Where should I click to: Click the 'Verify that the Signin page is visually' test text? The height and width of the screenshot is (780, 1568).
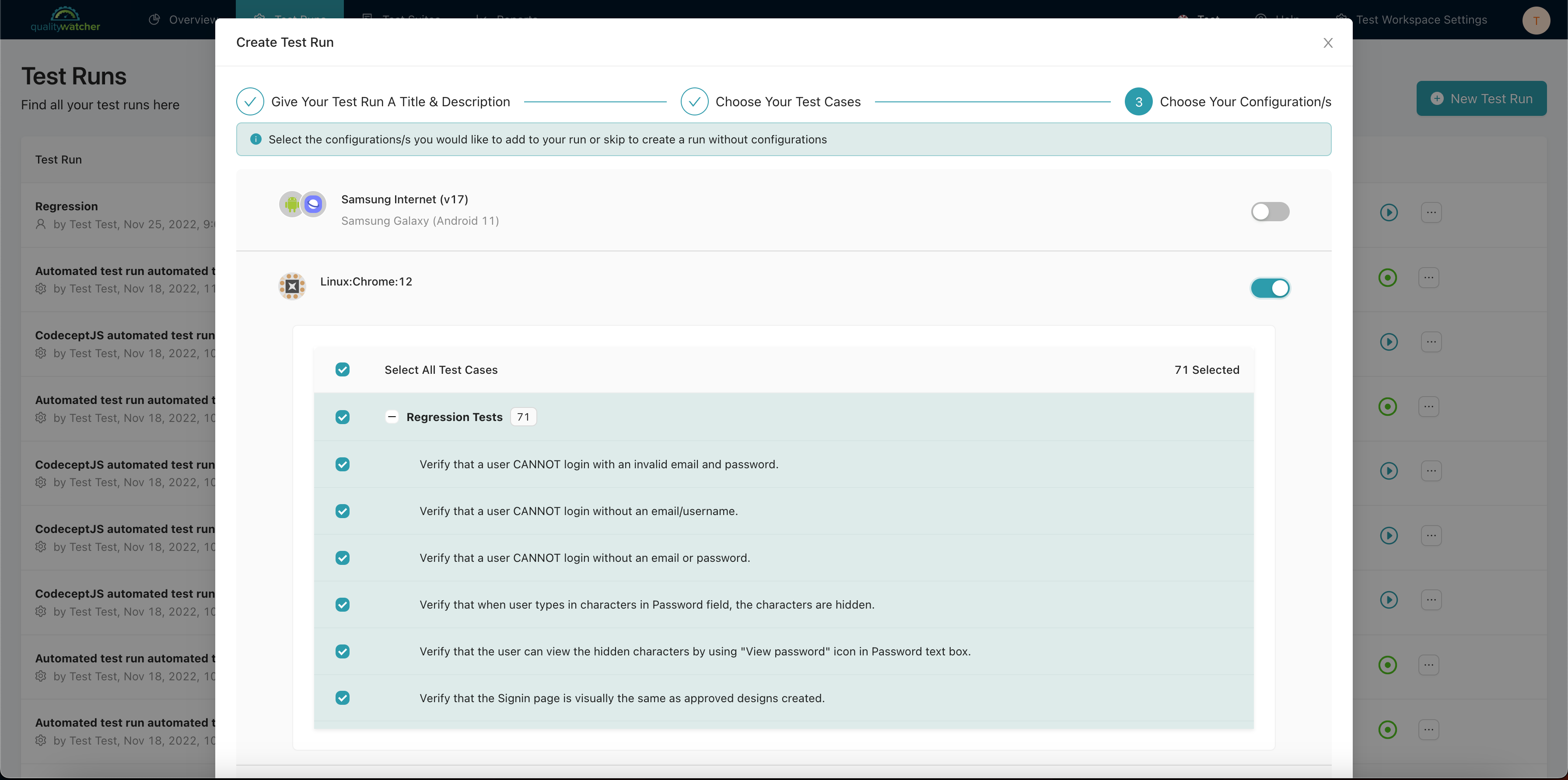(622, 699)
